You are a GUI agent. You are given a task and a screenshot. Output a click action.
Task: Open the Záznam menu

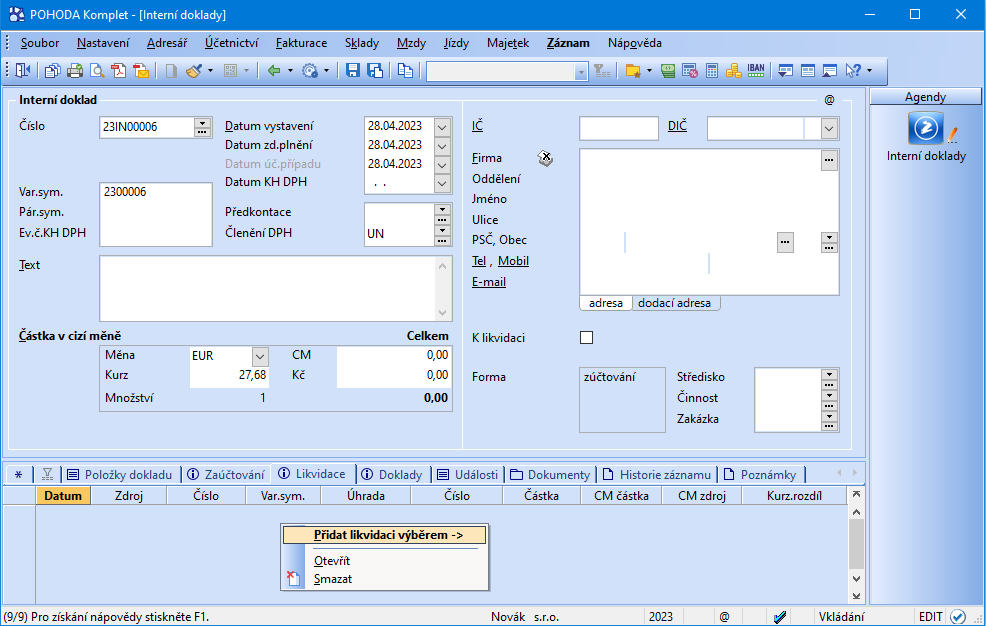pyautogui.click(x=568, y=43)
